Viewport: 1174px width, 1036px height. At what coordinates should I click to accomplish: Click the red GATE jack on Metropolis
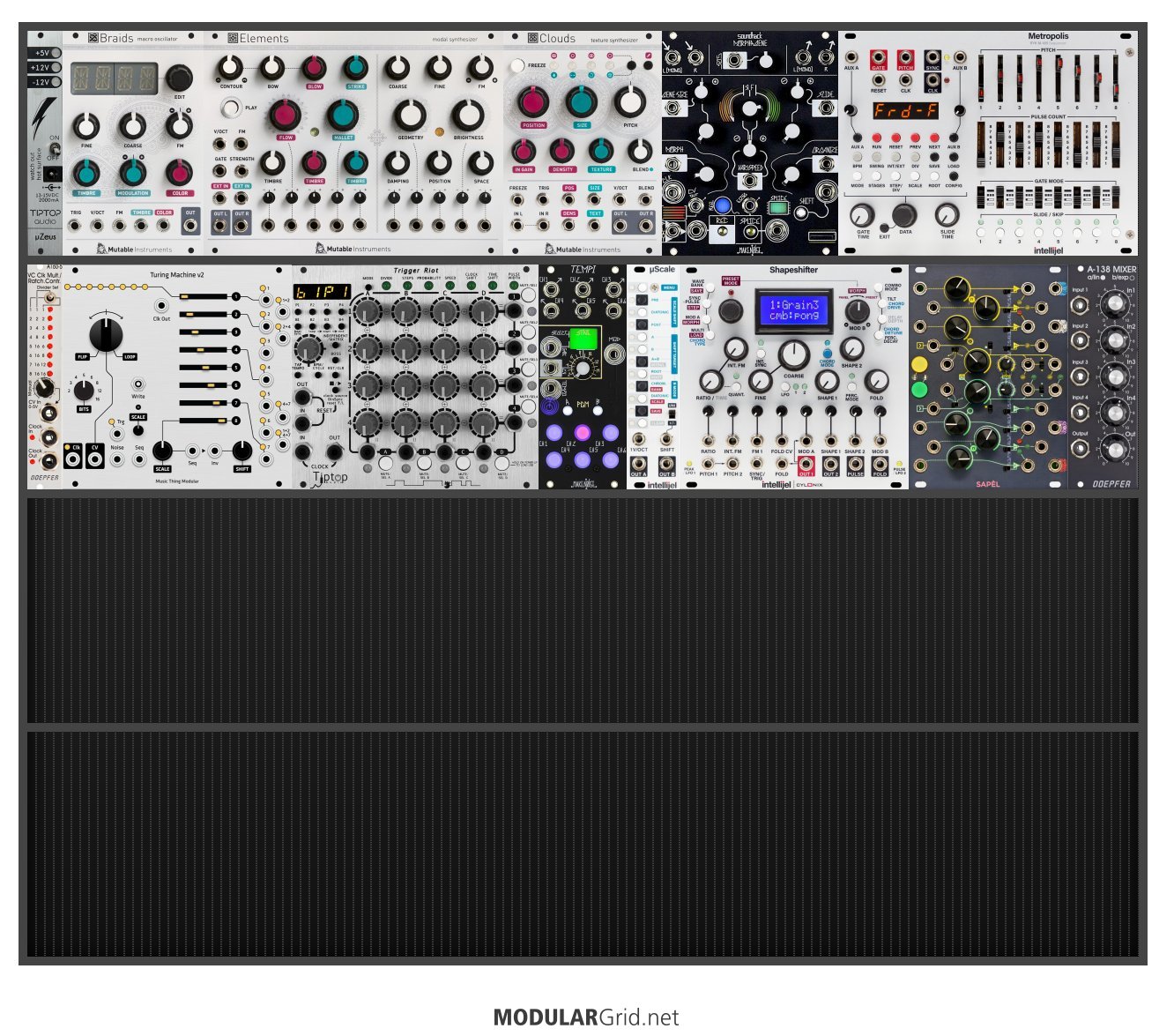pyautogui.click(x=878, y=59)
